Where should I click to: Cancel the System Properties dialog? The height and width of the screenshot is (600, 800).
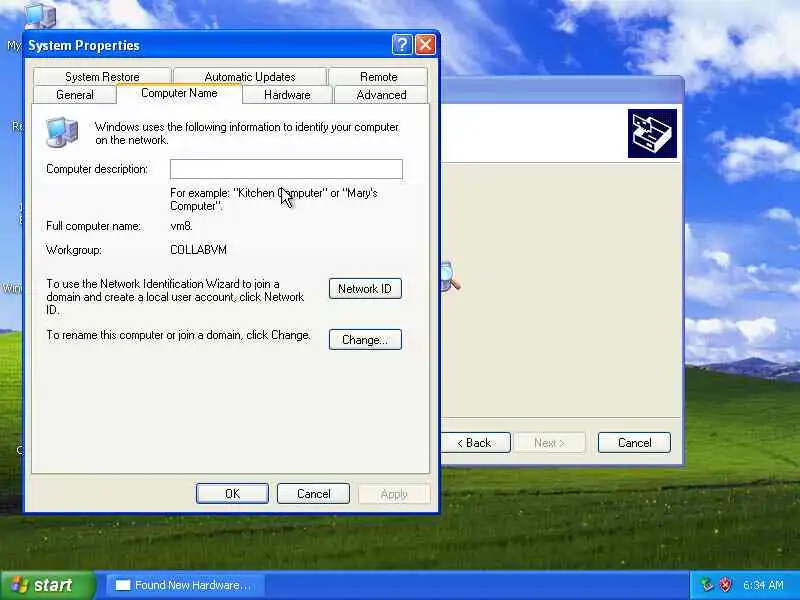(x=313, y=494)
